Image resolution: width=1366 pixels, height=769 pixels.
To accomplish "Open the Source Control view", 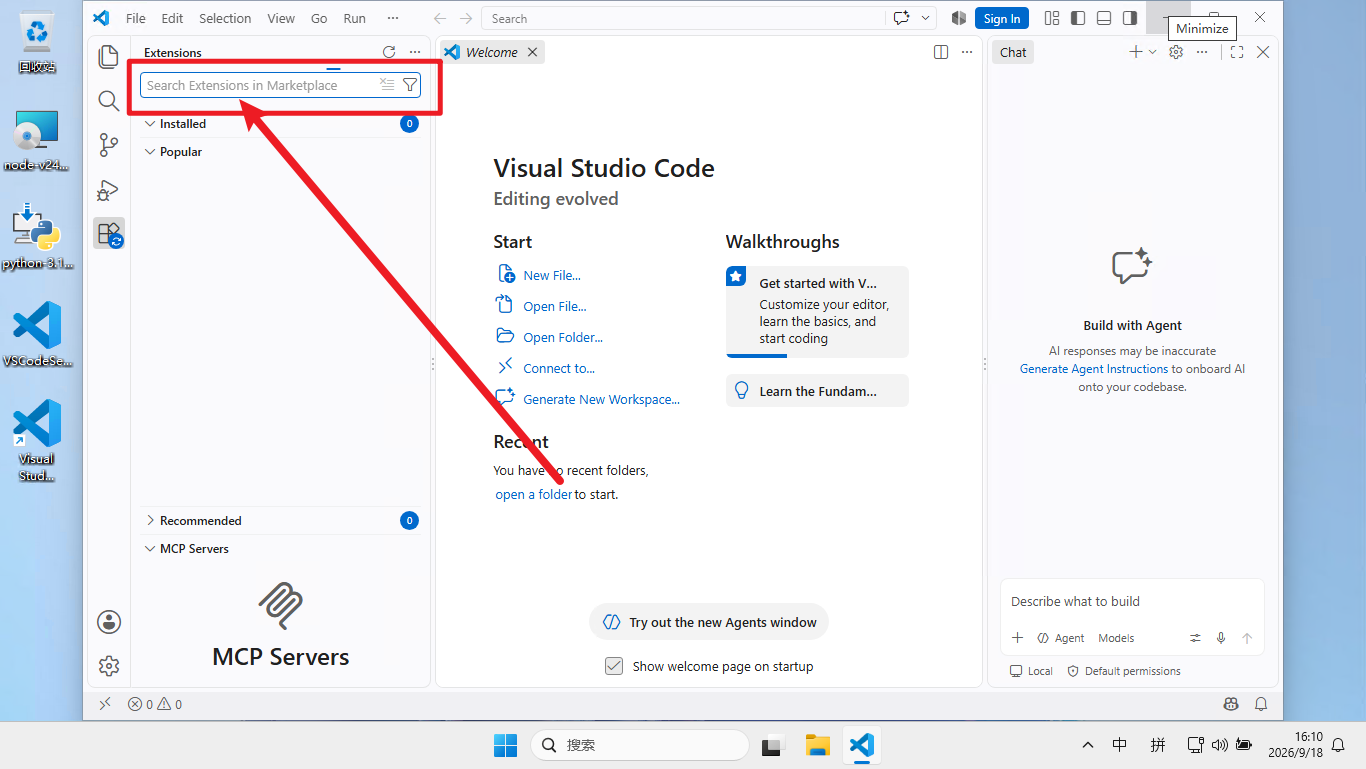I will pos(109,145).
